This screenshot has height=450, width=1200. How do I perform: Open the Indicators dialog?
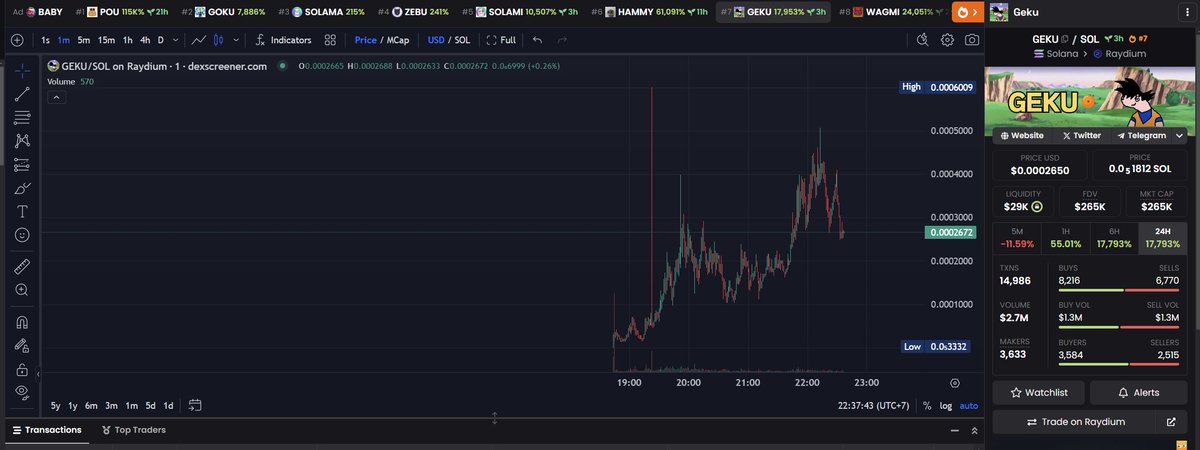(283, 40)
